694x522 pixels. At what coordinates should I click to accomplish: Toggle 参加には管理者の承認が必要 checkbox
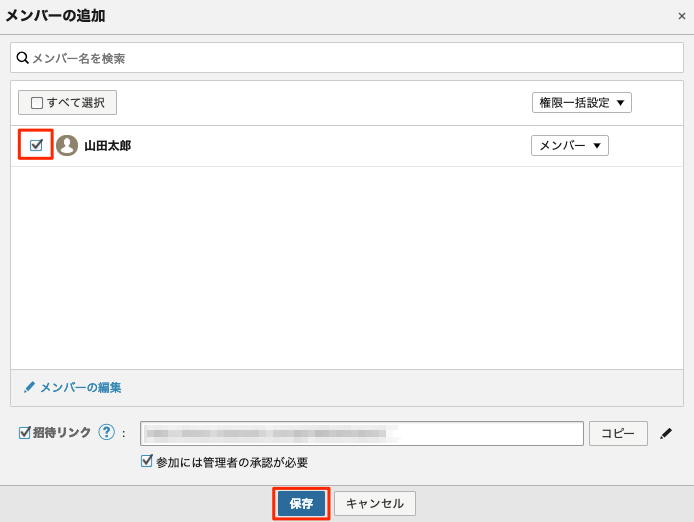(147, 461)
